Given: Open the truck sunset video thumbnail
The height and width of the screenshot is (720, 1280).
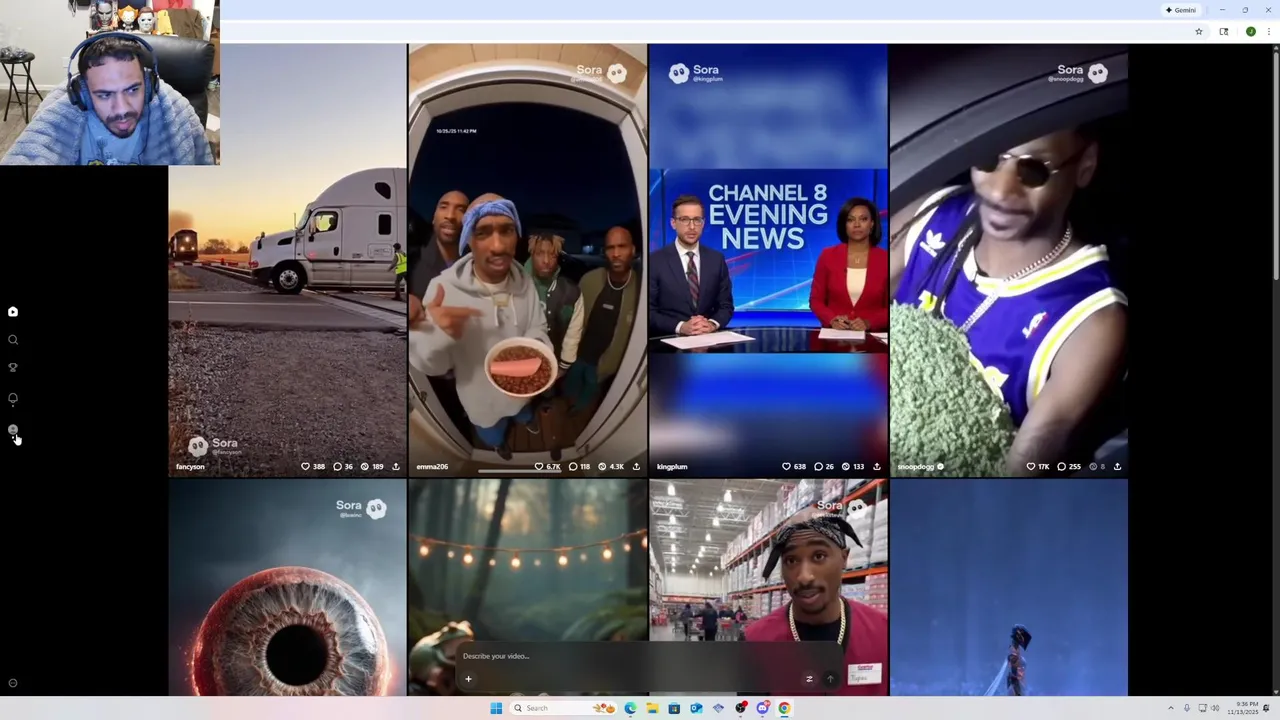Looking at the screenshot, I should [288, 260].
